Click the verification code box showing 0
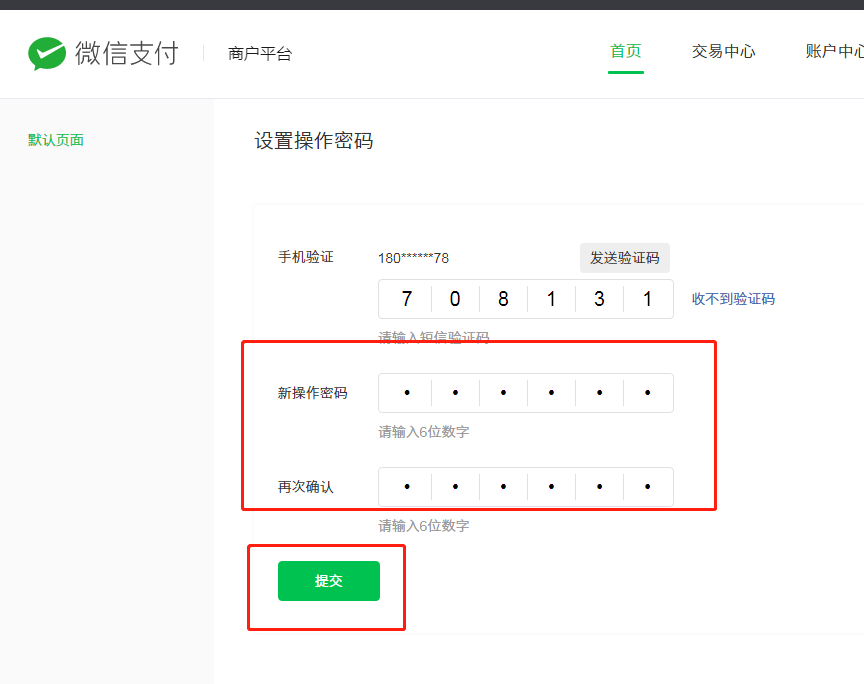Screen dimensions: 864x684 pyautogui.click(x=455, y=299)
